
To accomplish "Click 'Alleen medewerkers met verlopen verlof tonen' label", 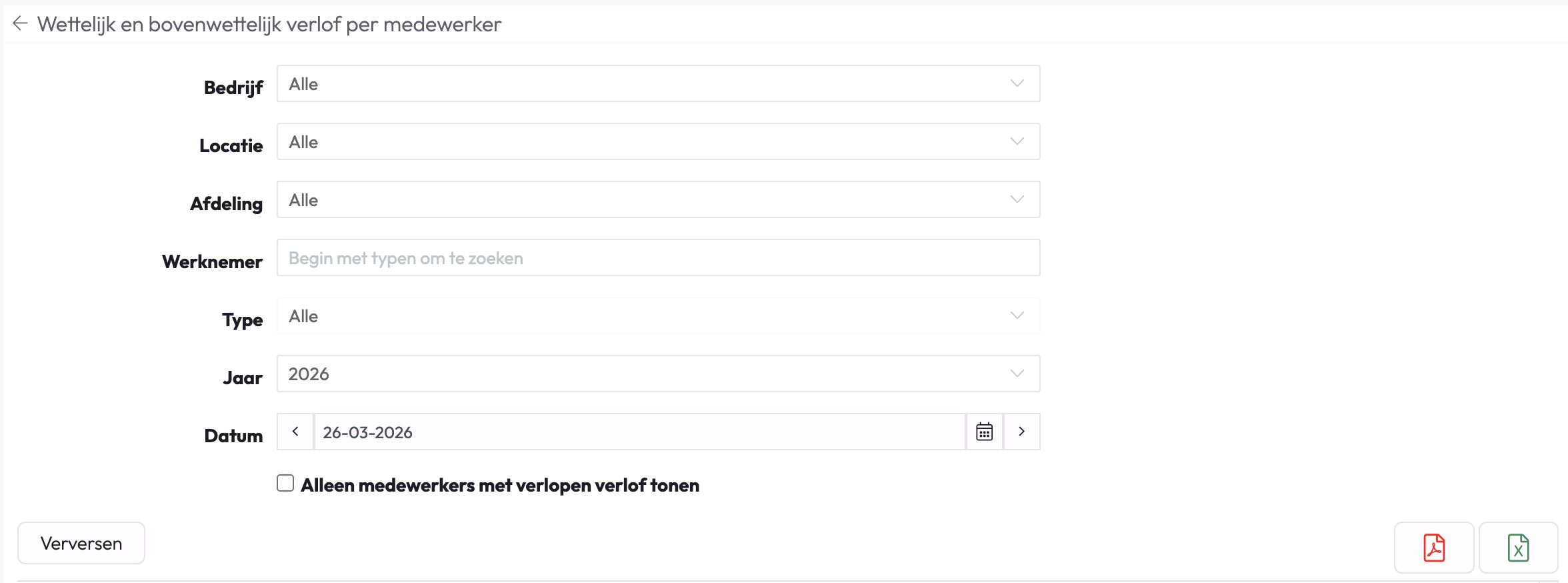I will [x=500, y=486].
